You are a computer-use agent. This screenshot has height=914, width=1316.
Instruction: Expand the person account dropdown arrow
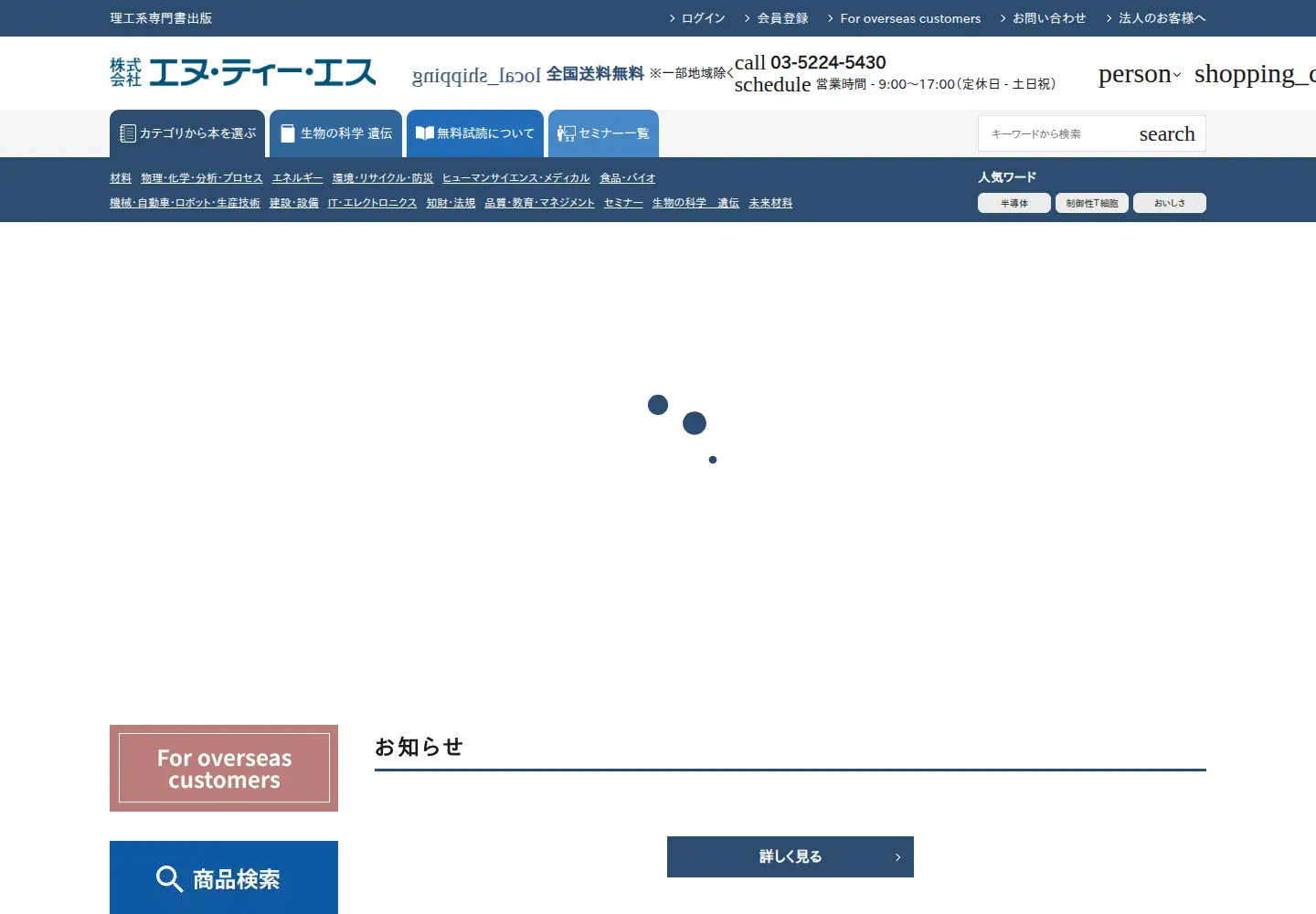[x=1177, y=75]
